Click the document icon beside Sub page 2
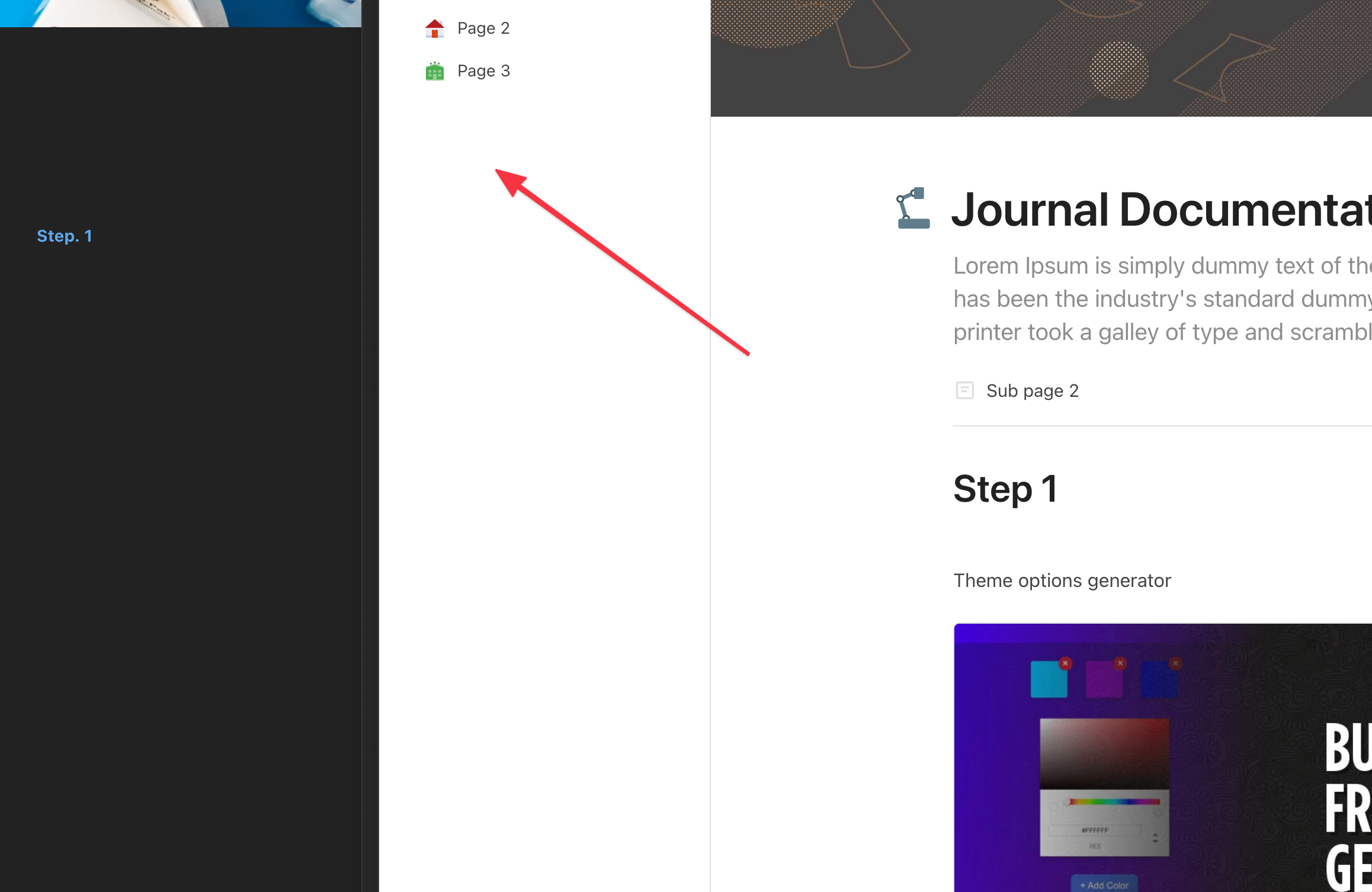The image size is (1372, 892). [x=964, y=390]
